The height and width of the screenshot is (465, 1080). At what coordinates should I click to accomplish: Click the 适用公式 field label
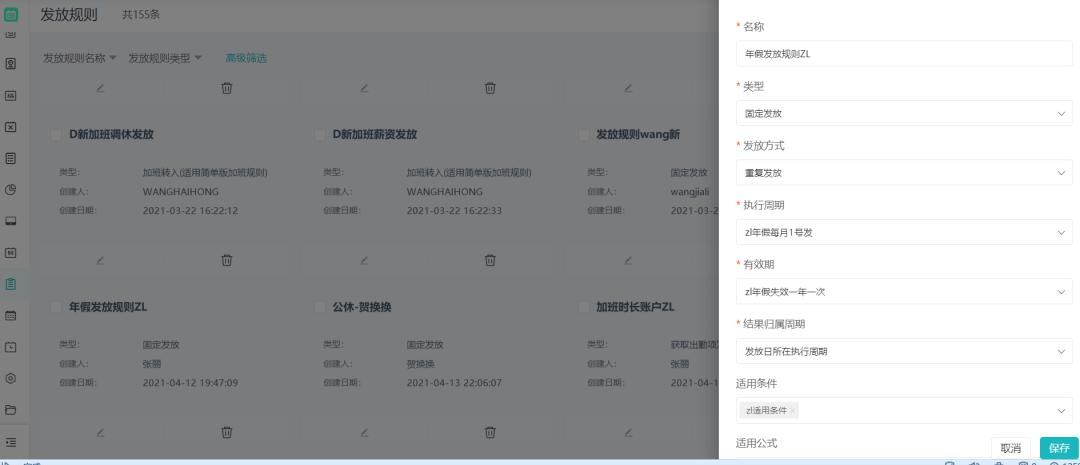(x=756, y=443)
